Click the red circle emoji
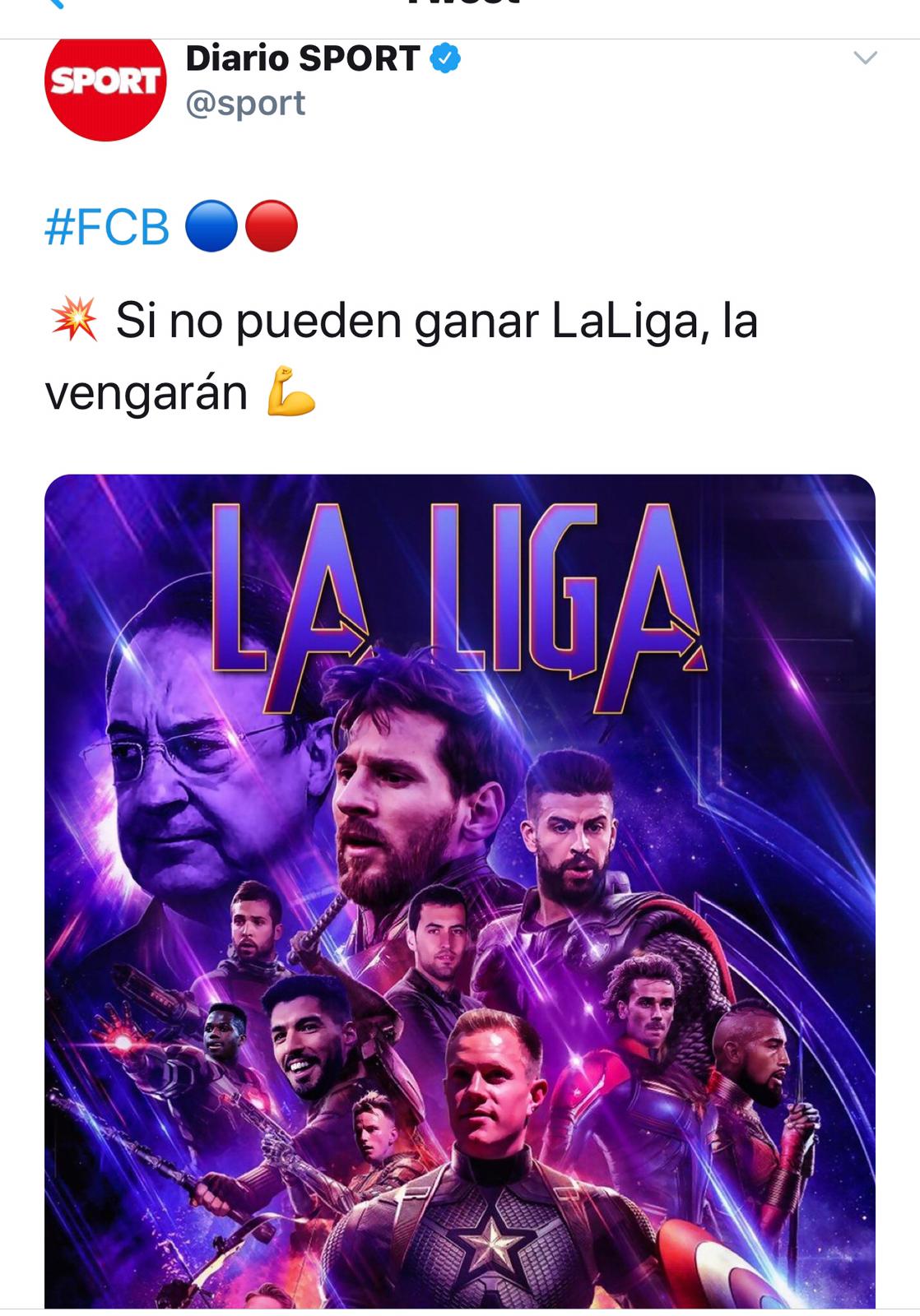This screenshot has height=1316, width=920. (271, 226)
